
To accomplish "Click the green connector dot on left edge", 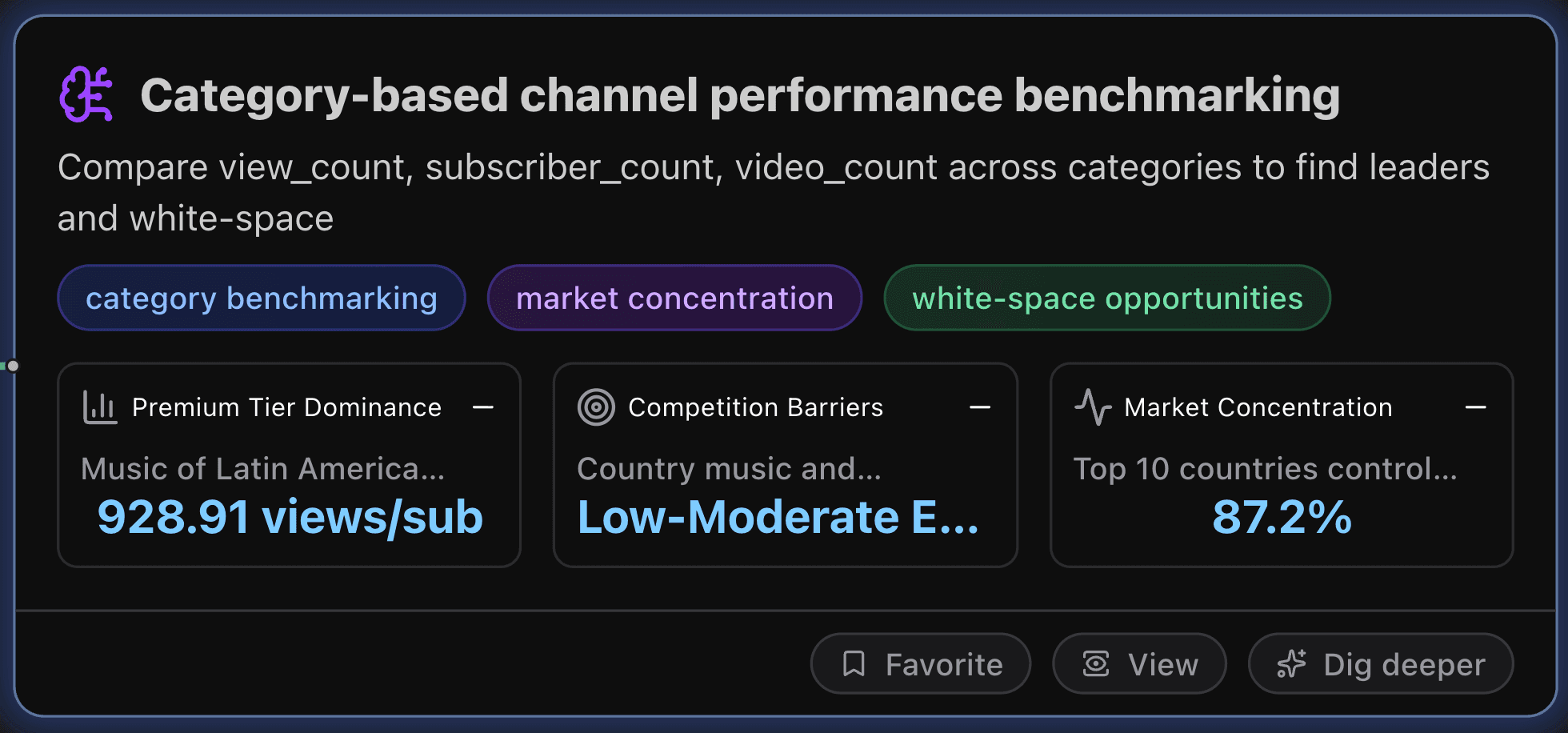I will [x=14, y=366].
